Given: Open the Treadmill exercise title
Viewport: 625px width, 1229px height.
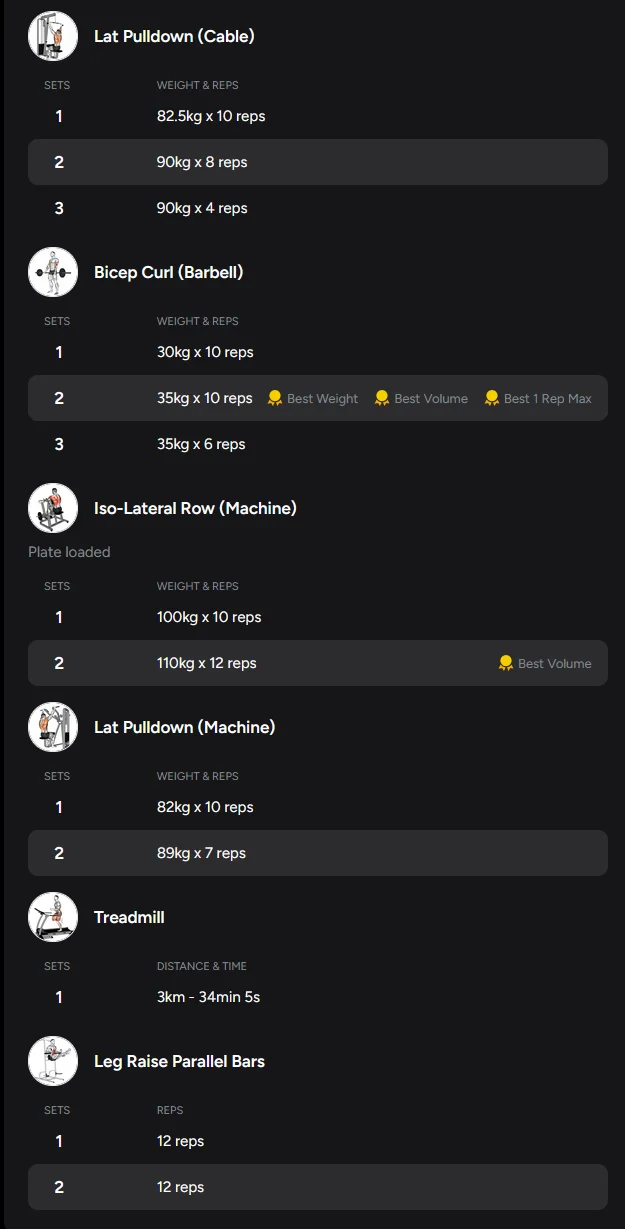Looking at the screenshot, I should (x=129, y=917).
